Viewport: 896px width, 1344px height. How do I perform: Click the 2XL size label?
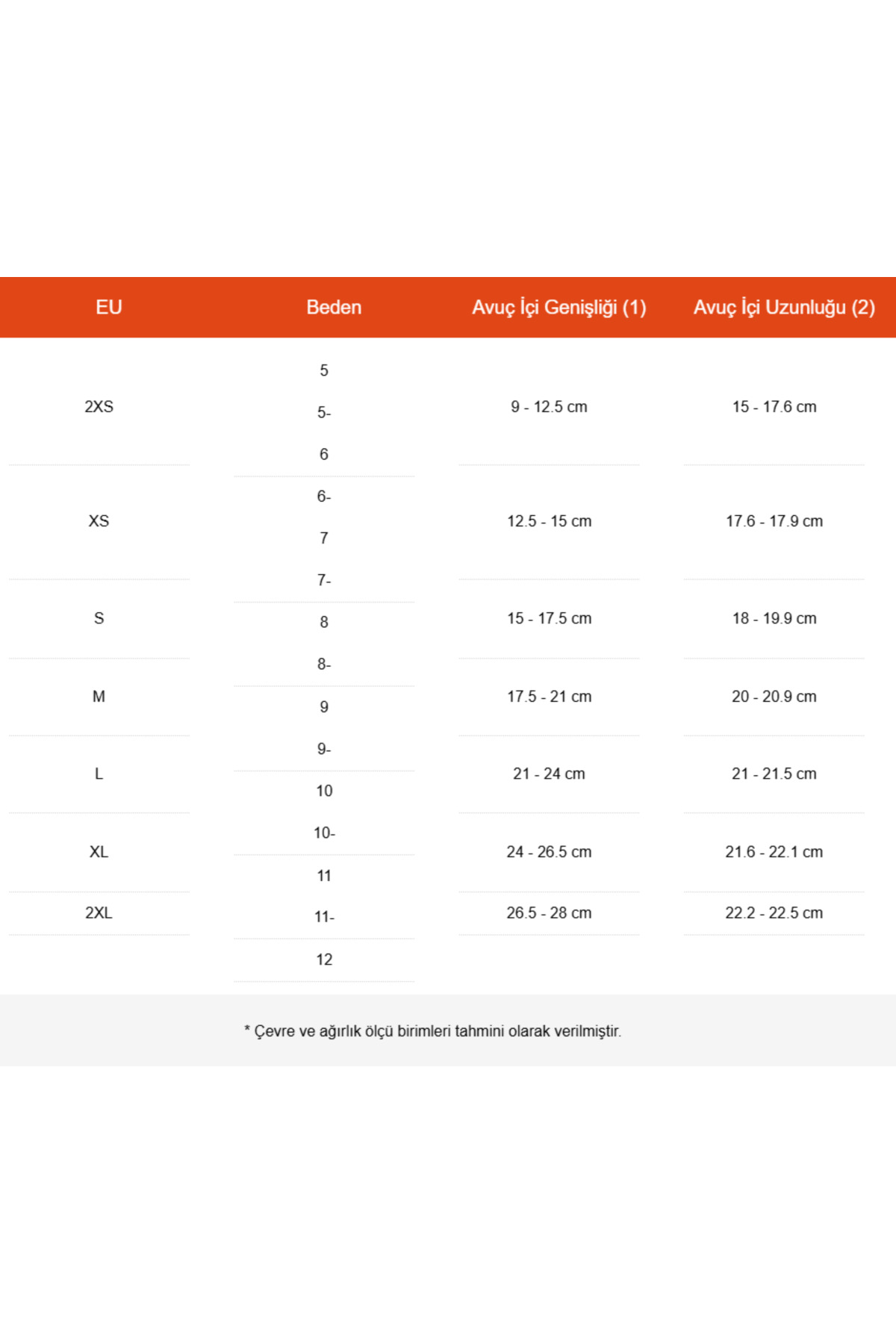tap(99, 912)
